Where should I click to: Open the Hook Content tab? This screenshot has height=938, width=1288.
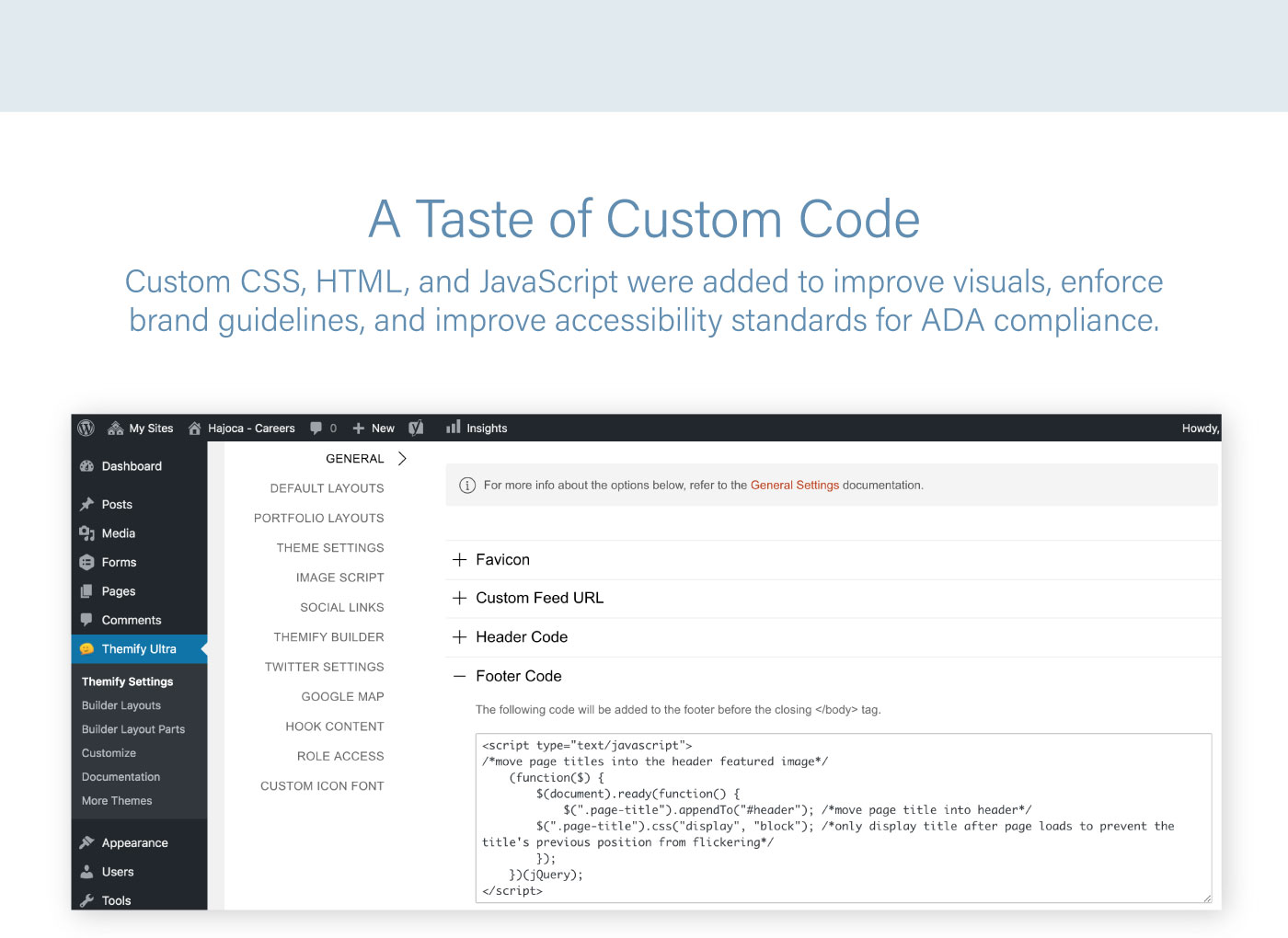point(334,726)
